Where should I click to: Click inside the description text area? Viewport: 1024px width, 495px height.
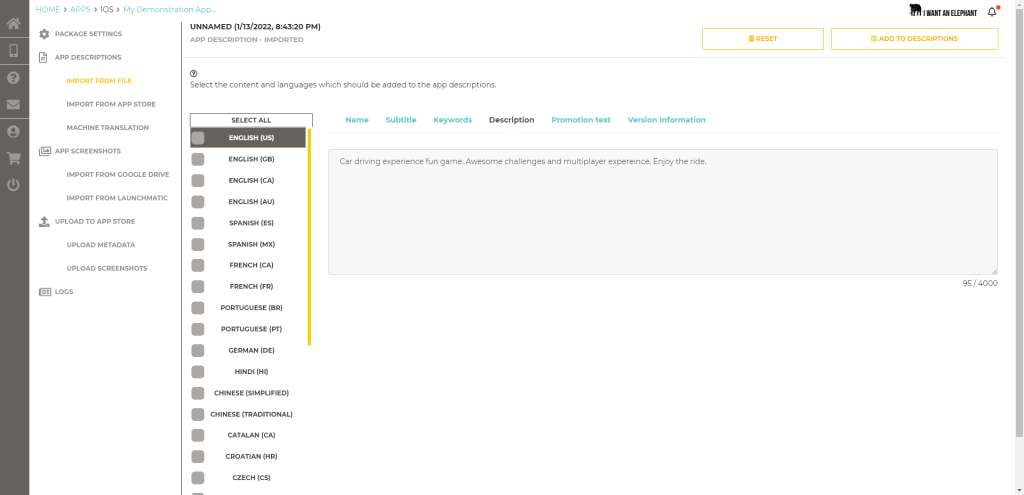click(x=663, y=212)
